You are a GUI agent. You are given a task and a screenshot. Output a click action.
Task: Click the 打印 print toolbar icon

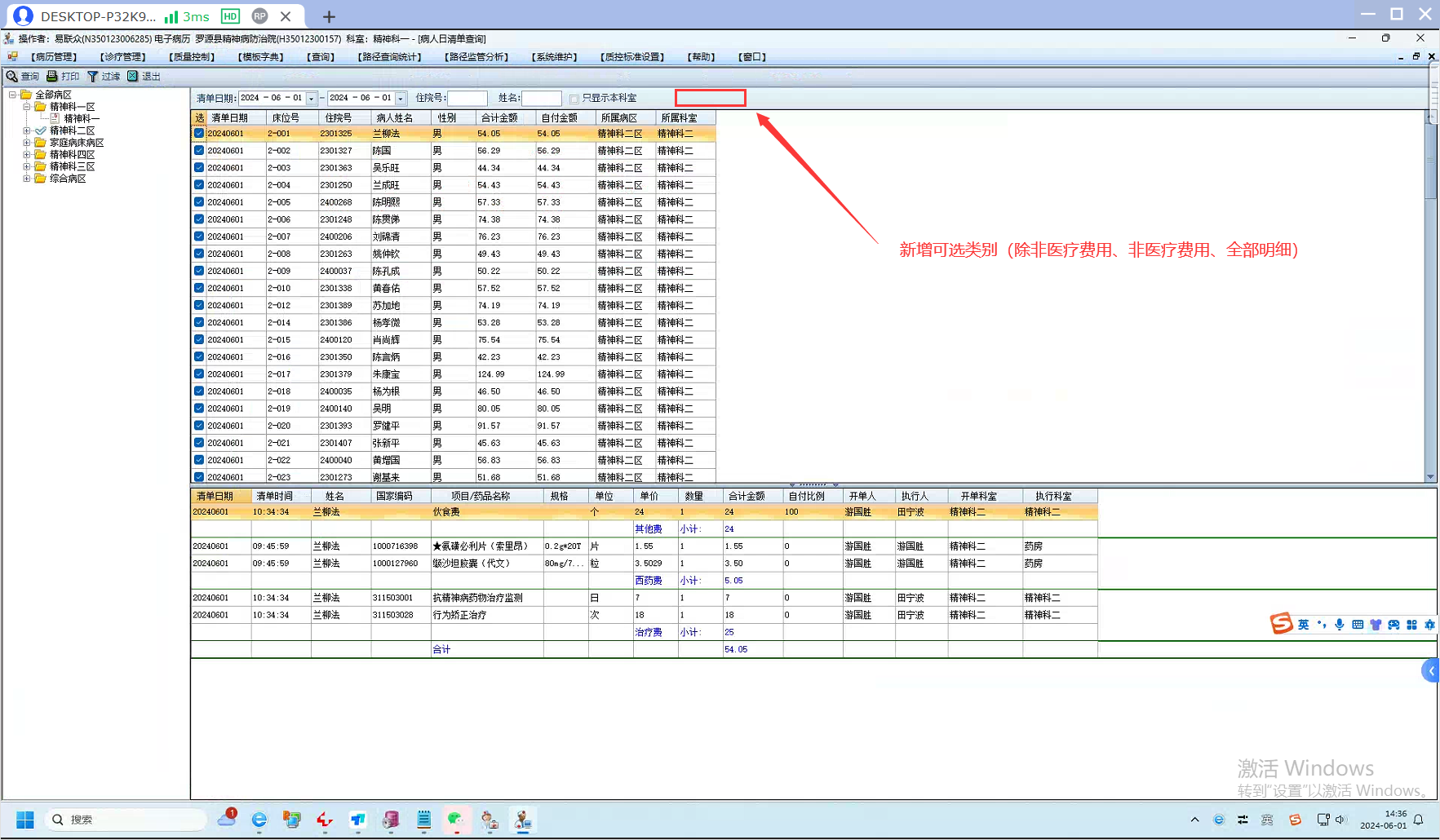(x=52, y=77)
